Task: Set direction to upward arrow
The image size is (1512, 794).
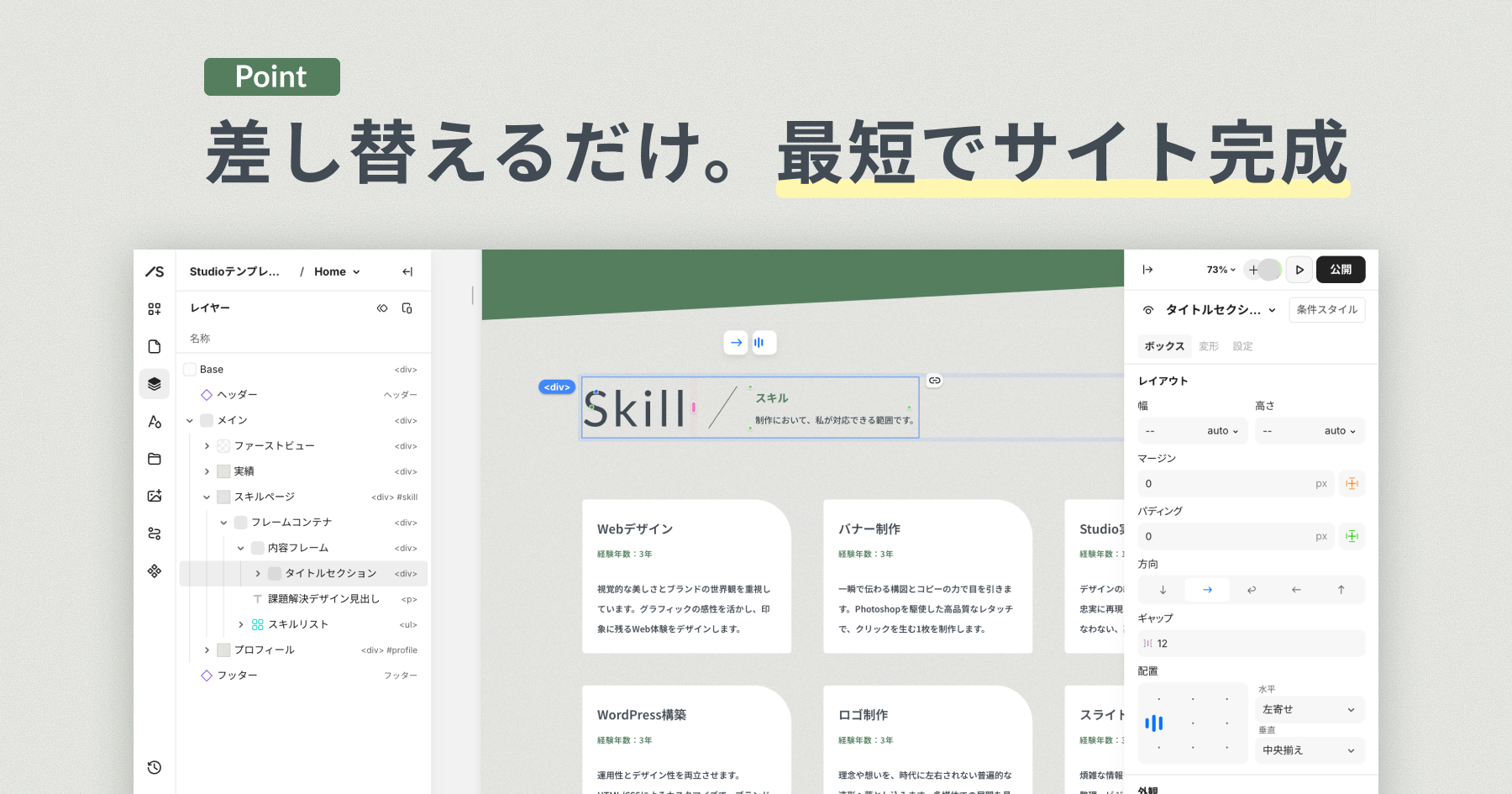Action: [x=1341, y=590]
